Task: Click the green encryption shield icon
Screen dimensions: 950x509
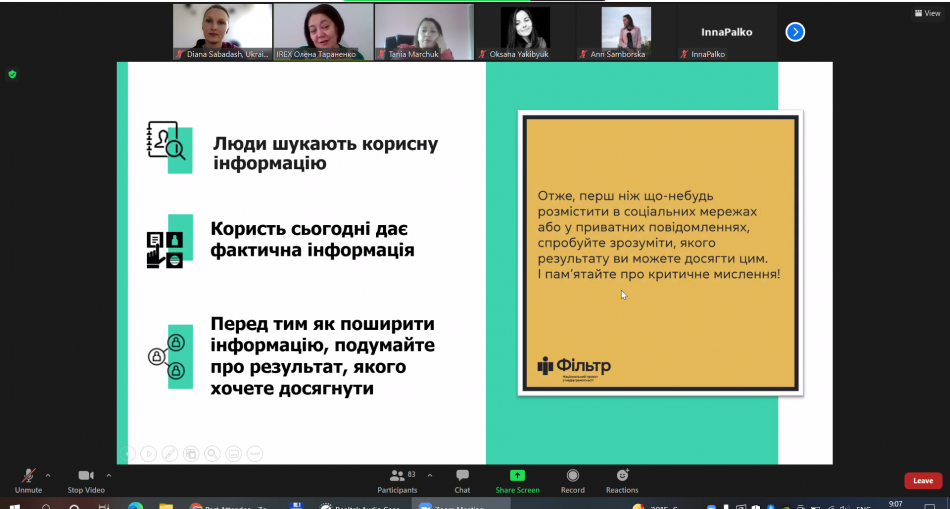Action: tap(12, 74)
